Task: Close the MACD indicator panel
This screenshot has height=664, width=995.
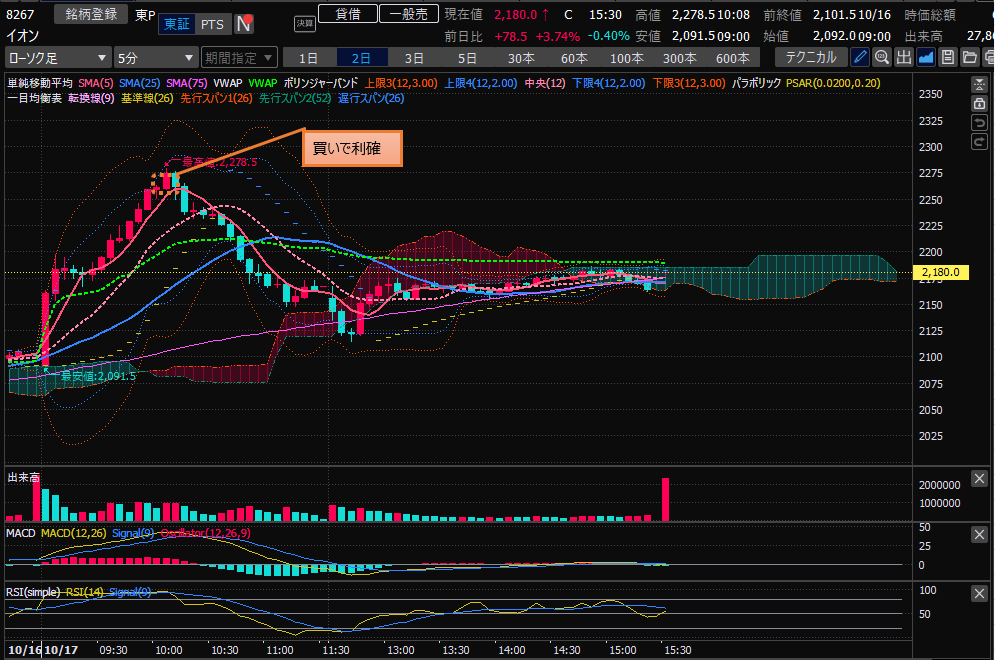Action: (979, 536)
